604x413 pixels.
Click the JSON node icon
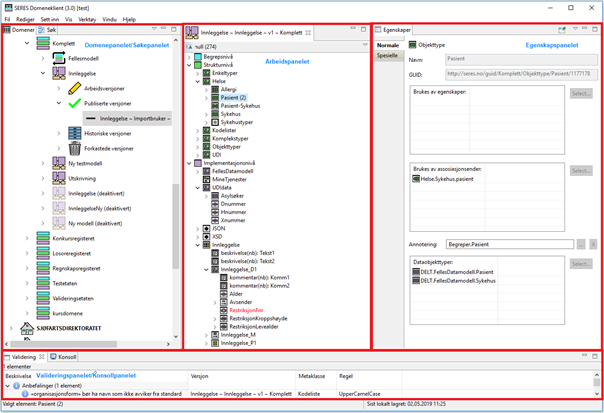coord(206,228)
